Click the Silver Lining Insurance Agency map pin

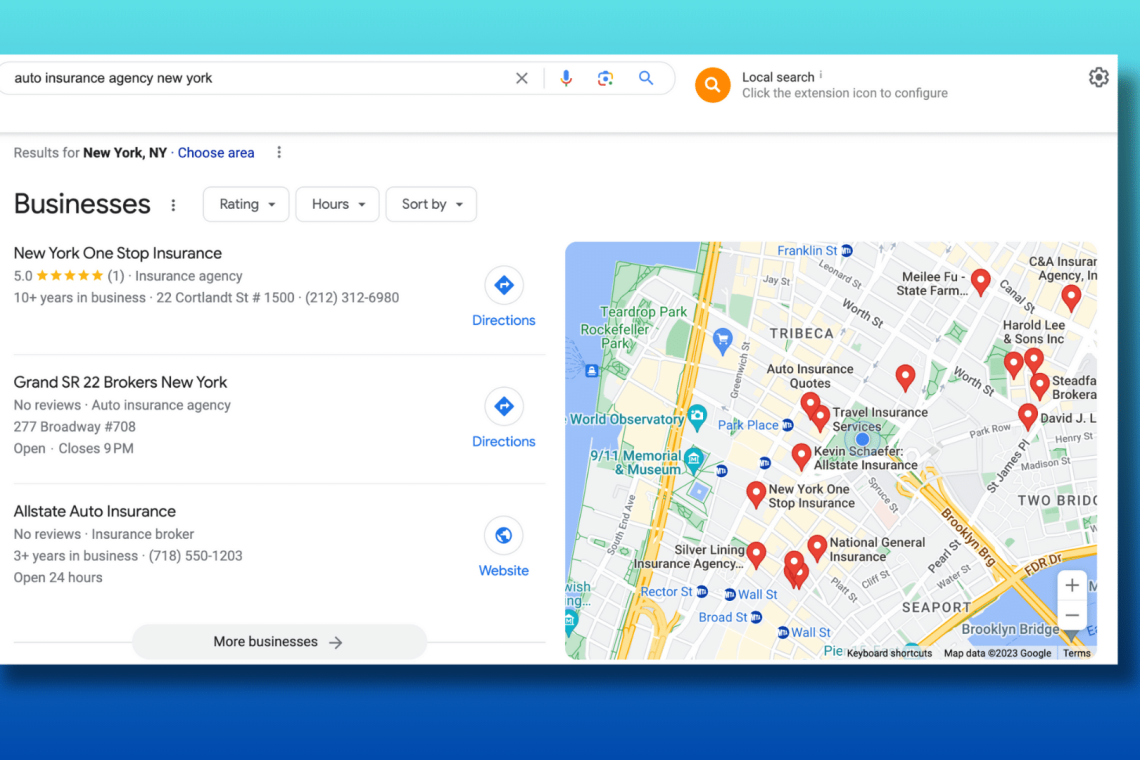click(x=756, y=555)
